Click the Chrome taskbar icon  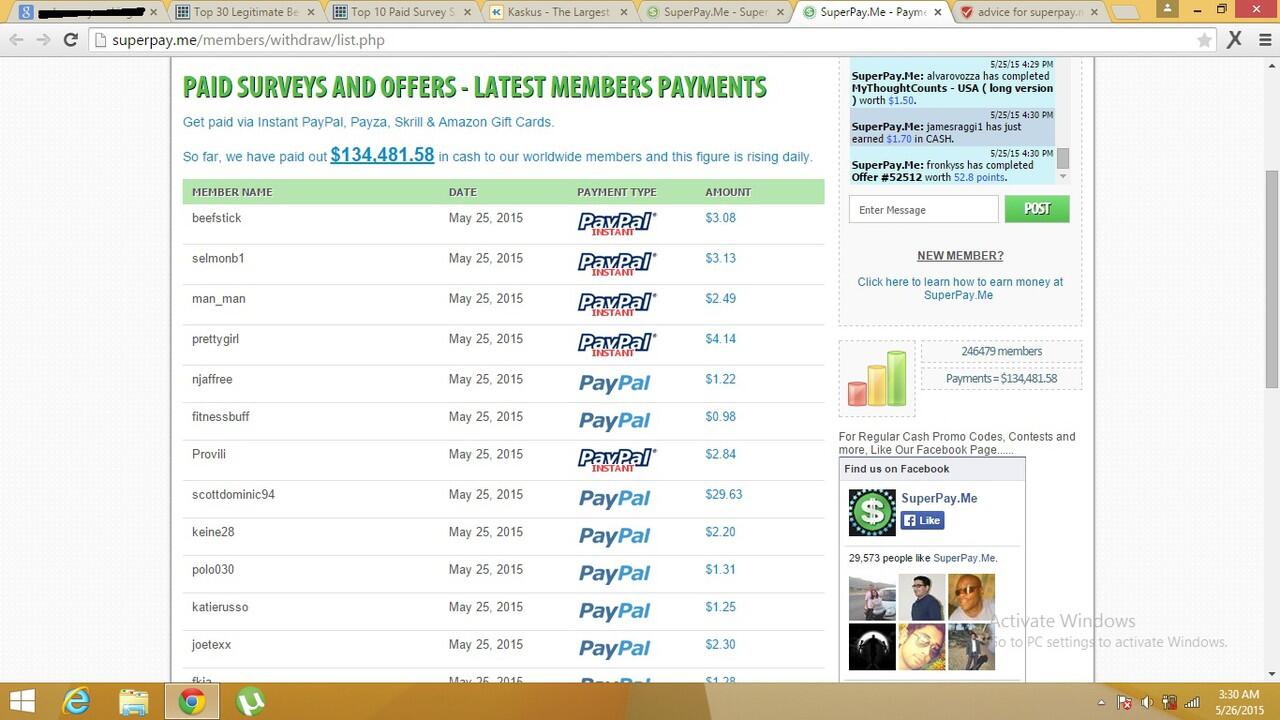pyautogui.click(x=192, y=701)
